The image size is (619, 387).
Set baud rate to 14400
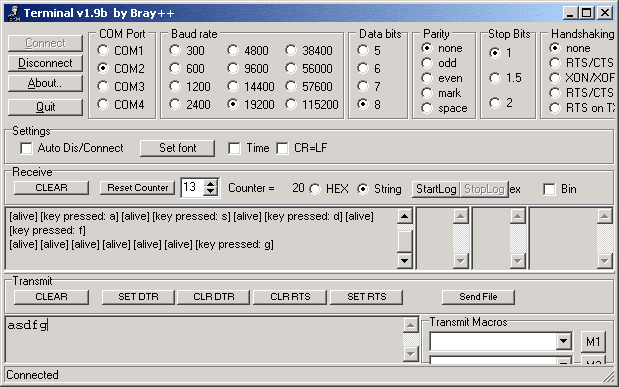coord(251,86)
